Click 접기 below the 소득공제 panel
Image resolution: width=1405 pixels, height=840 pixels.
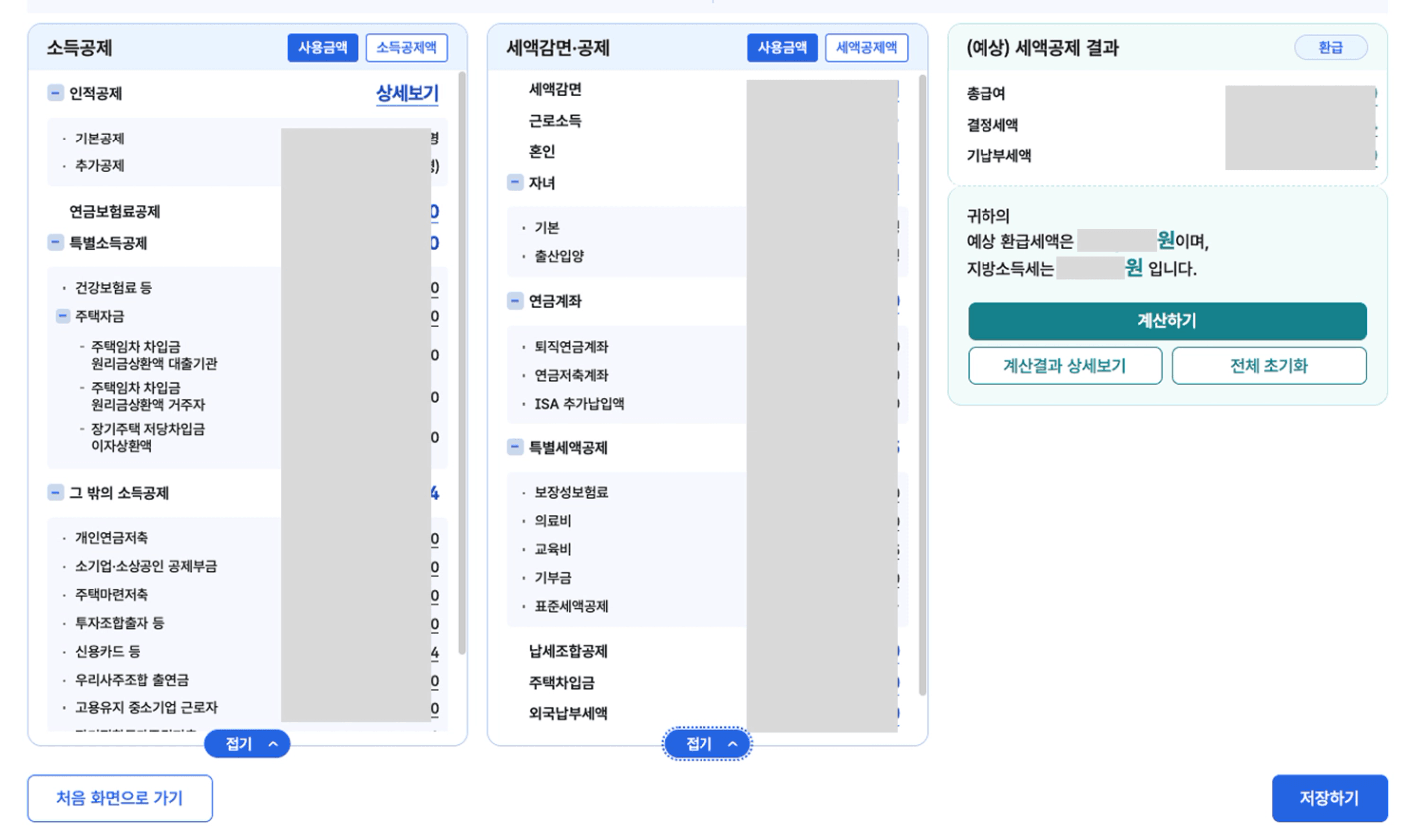click(x=247, y=743)
